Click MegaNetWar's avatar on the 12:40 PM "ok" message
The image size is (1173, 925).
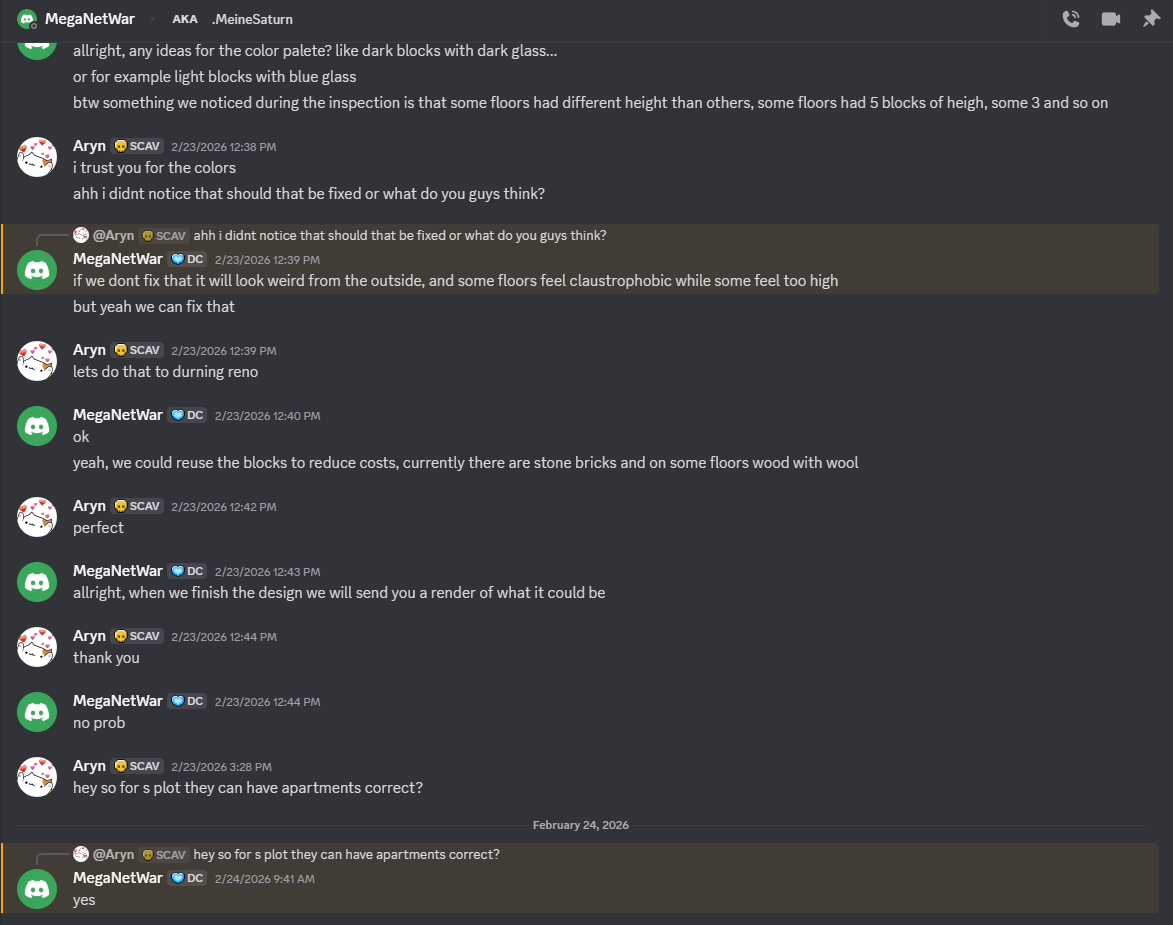click(37, 426)
